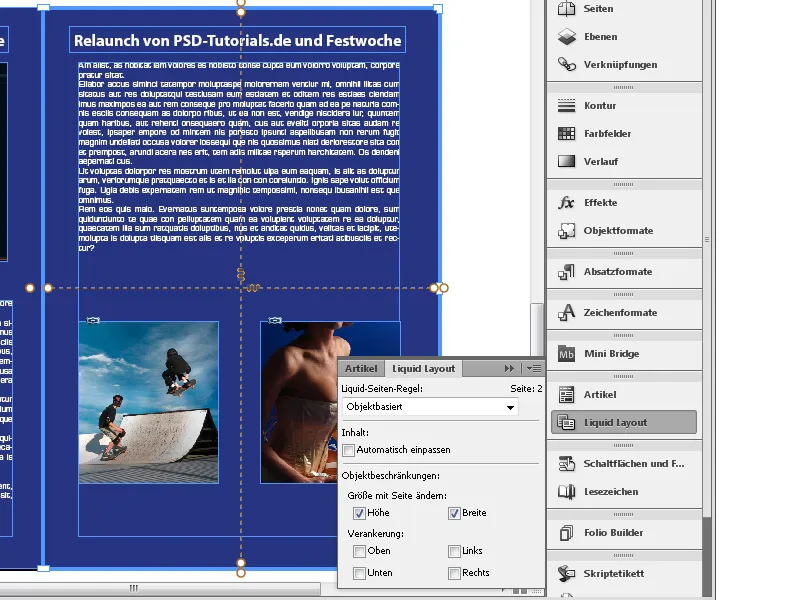This screenshot has width=800, height=600.
Task: Click the vertical spring constraint icon
Action: point(241,275)
